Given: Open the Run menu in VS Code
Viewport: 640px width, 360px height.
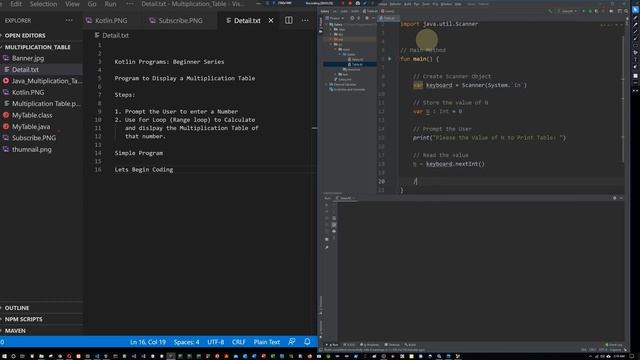Looking at the screenshot, I should pyautogui.click(x=110, y=4).
